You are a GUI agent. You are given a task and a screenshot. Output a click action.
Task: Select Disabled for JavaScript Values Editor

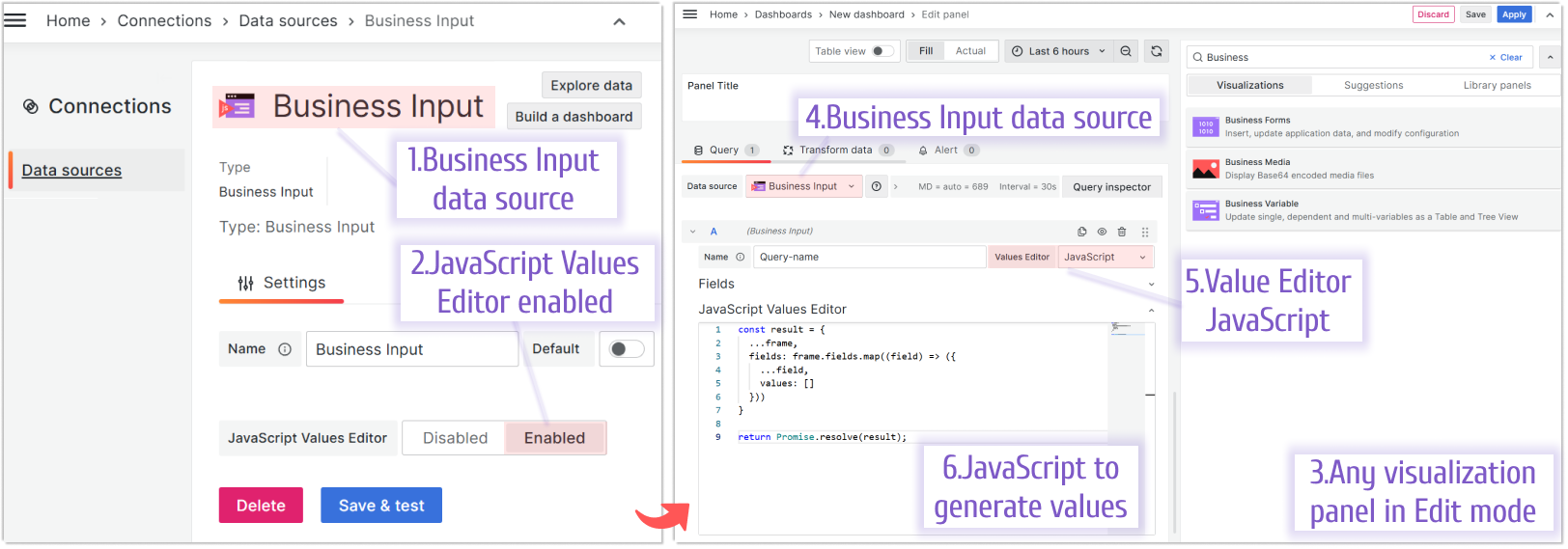(x=455, y=438)
